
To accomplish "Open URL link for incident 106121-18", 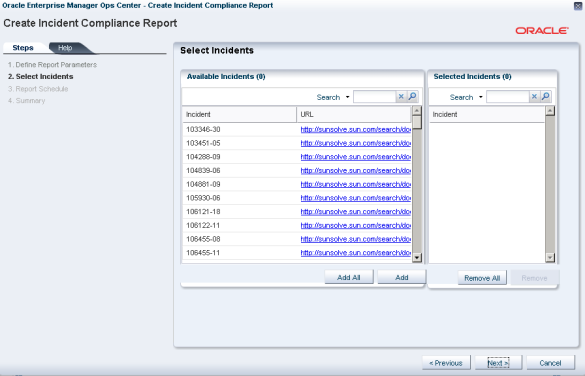I will click(x=356, y=212).
